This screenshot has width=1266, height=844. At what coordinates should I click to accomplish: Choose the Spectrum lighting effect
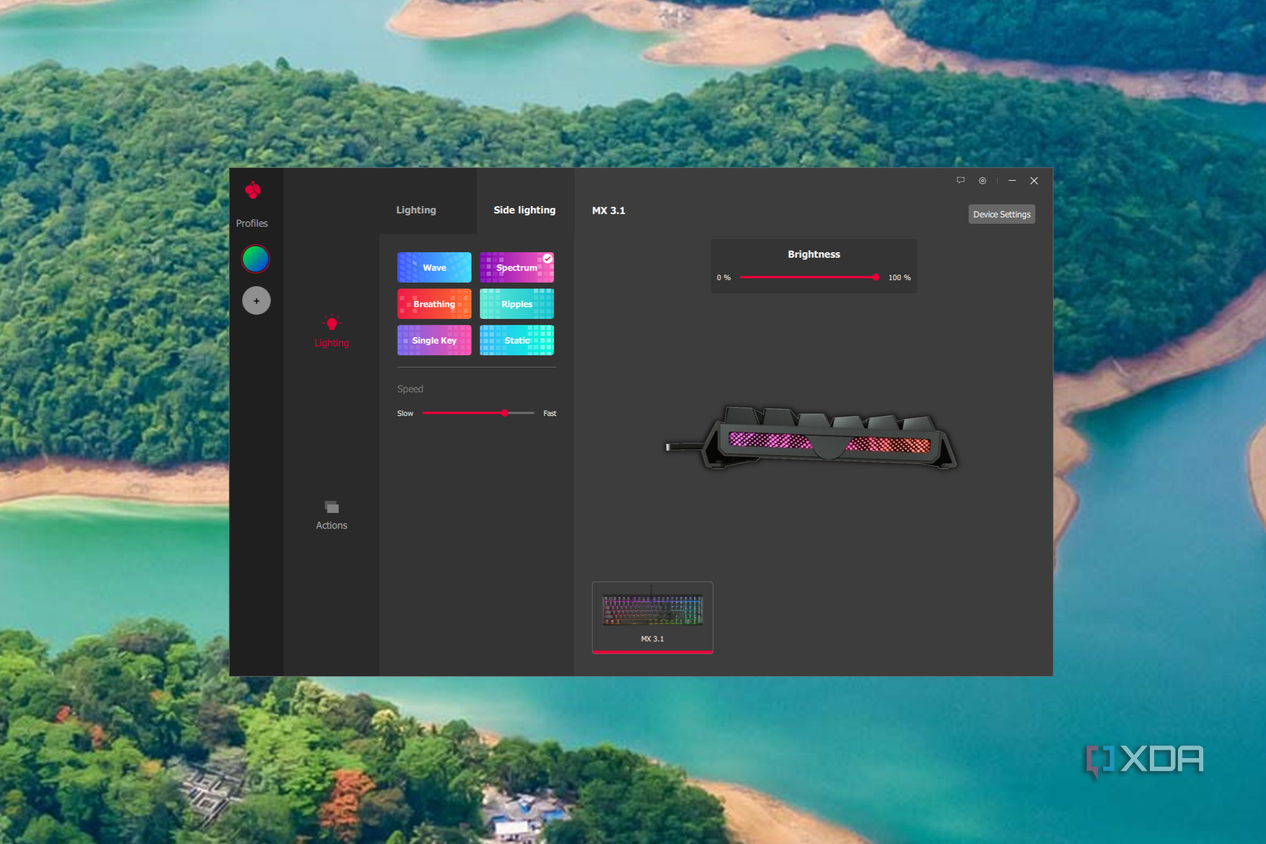click(517, 268)
